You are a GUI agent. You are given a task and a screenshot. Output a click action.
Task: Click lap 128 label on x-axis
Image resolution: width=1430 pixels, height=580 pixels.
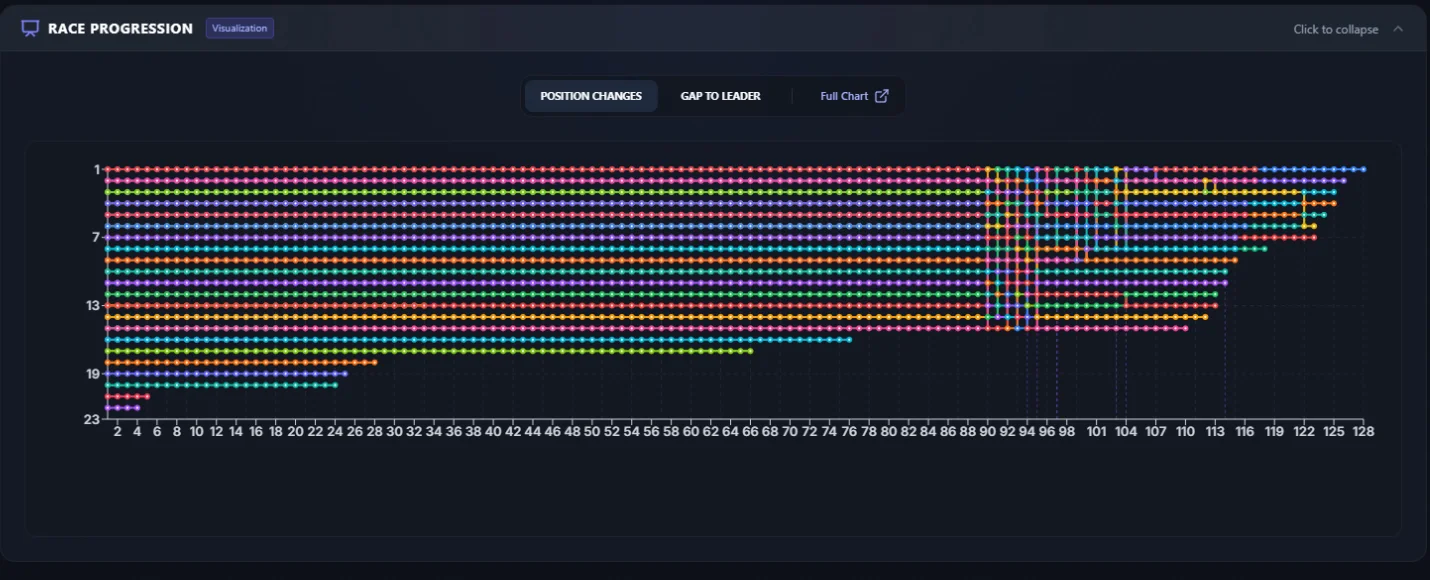tap(1363, 432)
